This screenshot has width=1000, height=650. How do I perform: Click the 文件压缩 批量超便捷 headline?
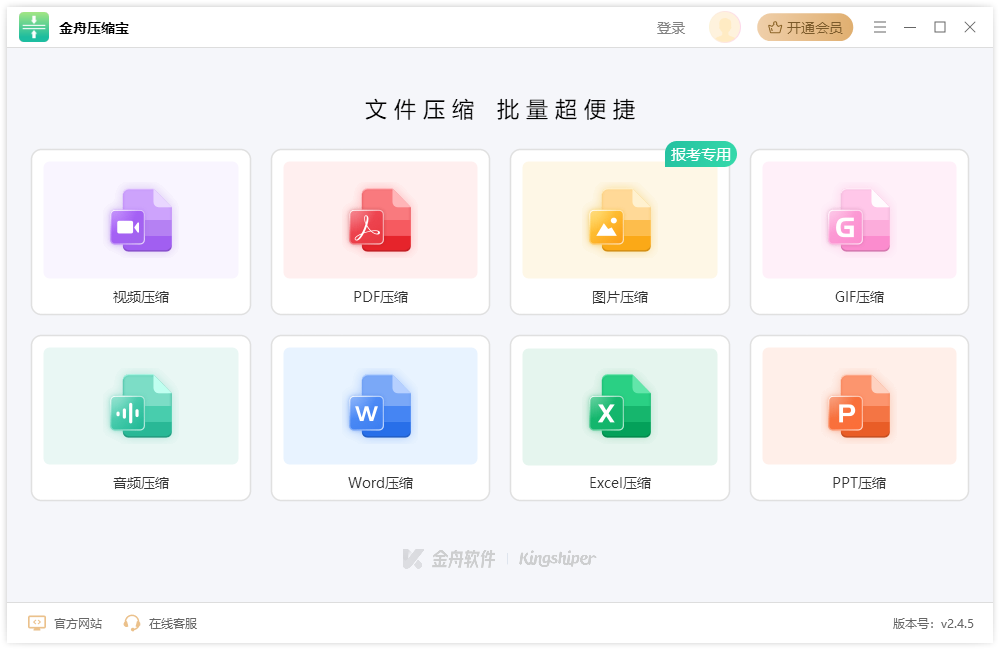pyautogui.click(x=500, y=110)
